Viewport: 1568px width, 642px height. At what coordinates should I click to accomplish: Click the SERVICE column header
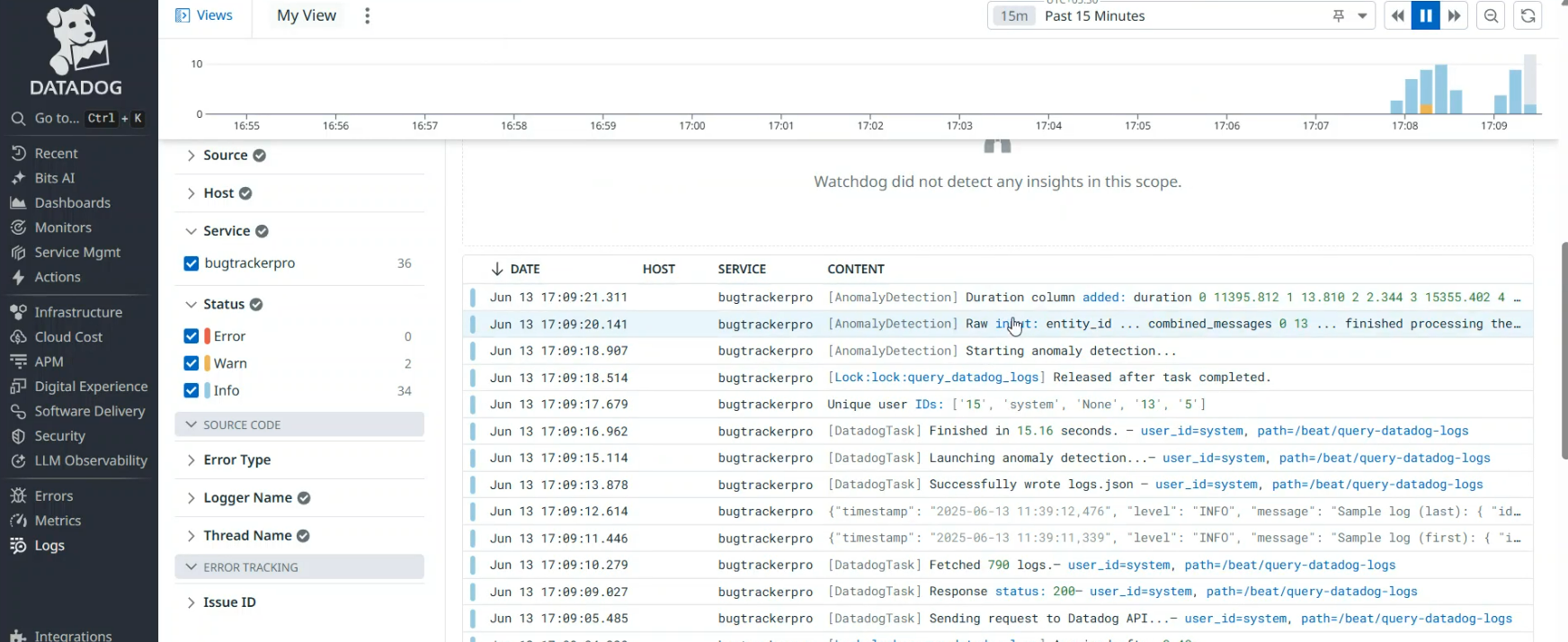coord(742,269)
